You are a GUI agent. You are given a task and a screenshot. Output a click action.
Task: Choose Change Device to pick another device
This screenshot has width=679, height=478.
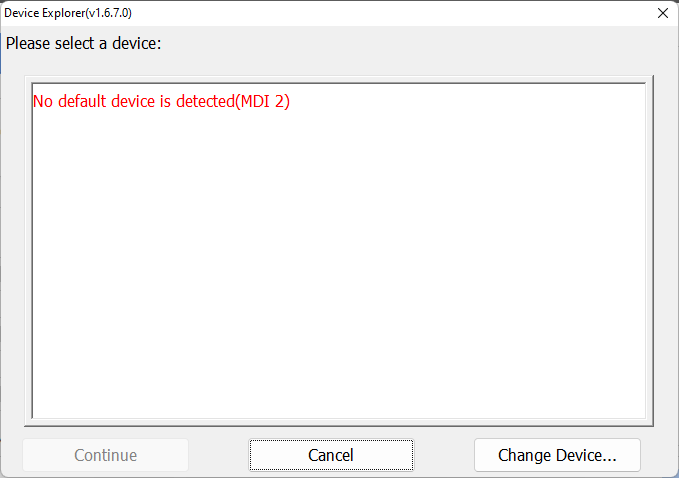pos(557,455)
